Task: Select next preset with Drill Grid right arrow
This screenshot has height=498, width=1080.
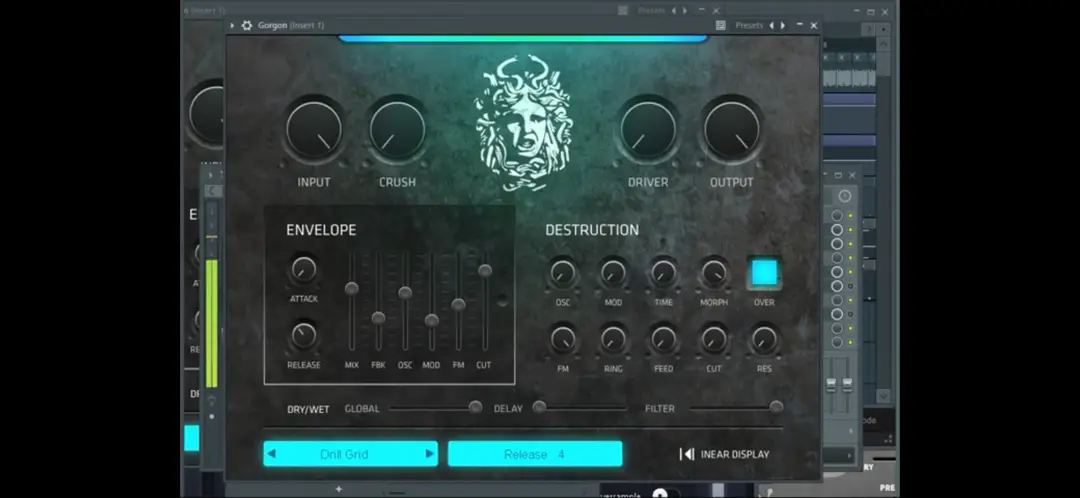Action: tap(430, 454)
